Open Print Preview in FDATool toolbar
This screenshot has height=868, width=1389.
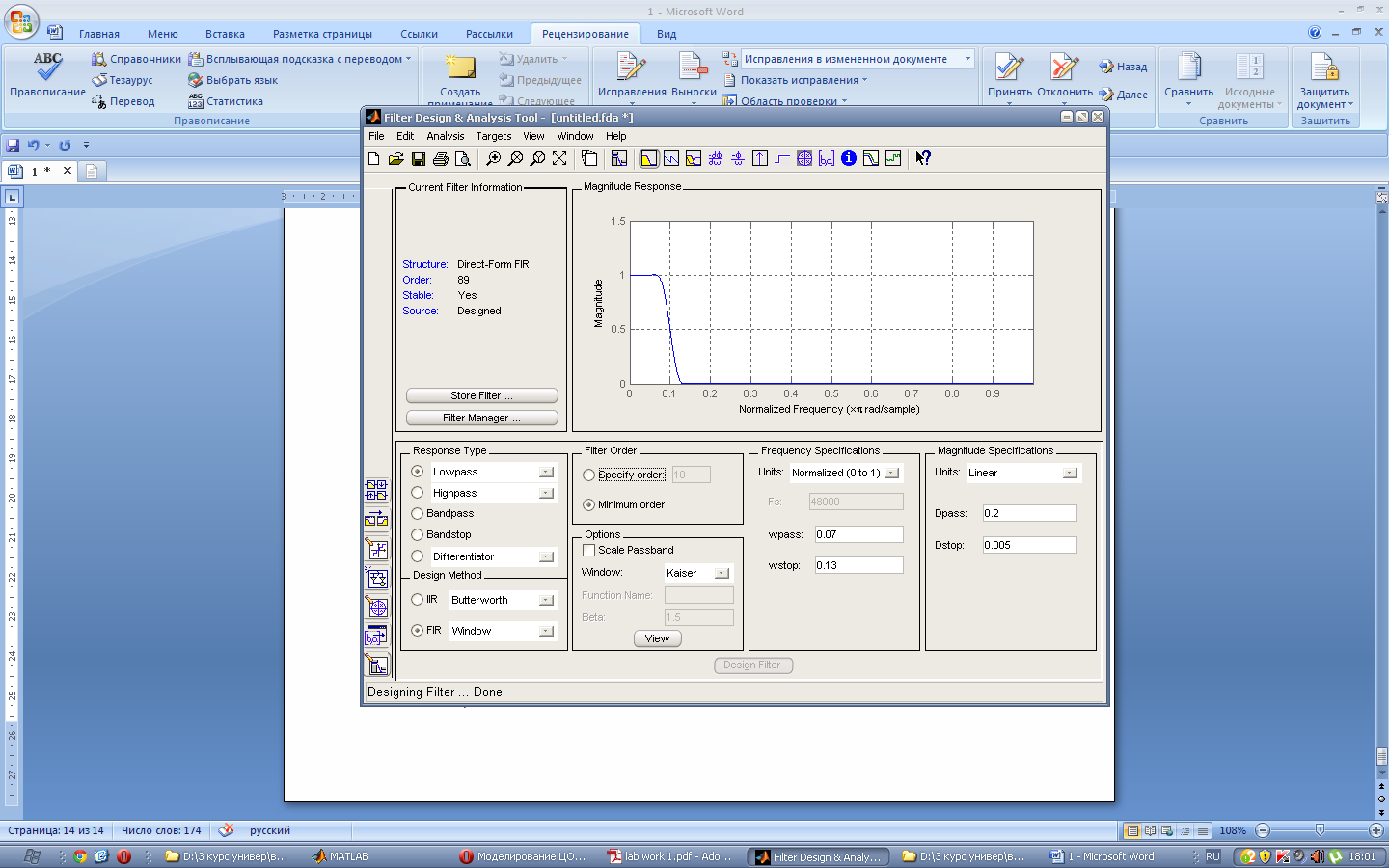pyautogui.click(x=463, y=159)
